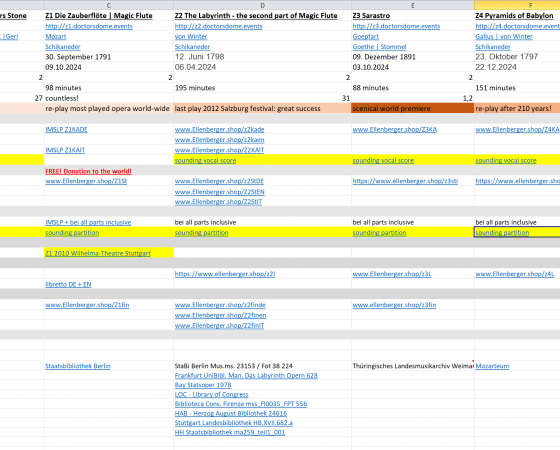
Task: Open the www.Ellenberger.shop/z3L link
Action: [392, 274]
